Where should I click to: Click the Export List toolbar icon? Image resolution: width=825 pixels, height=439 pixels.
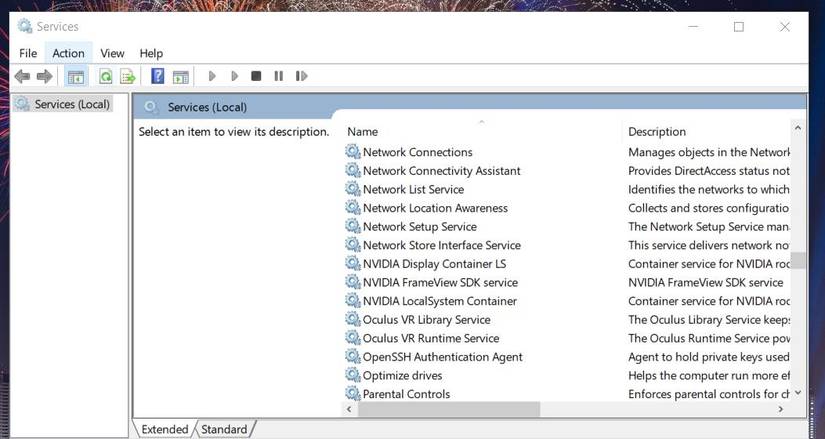pyautogui.click(x=128, y=77)
